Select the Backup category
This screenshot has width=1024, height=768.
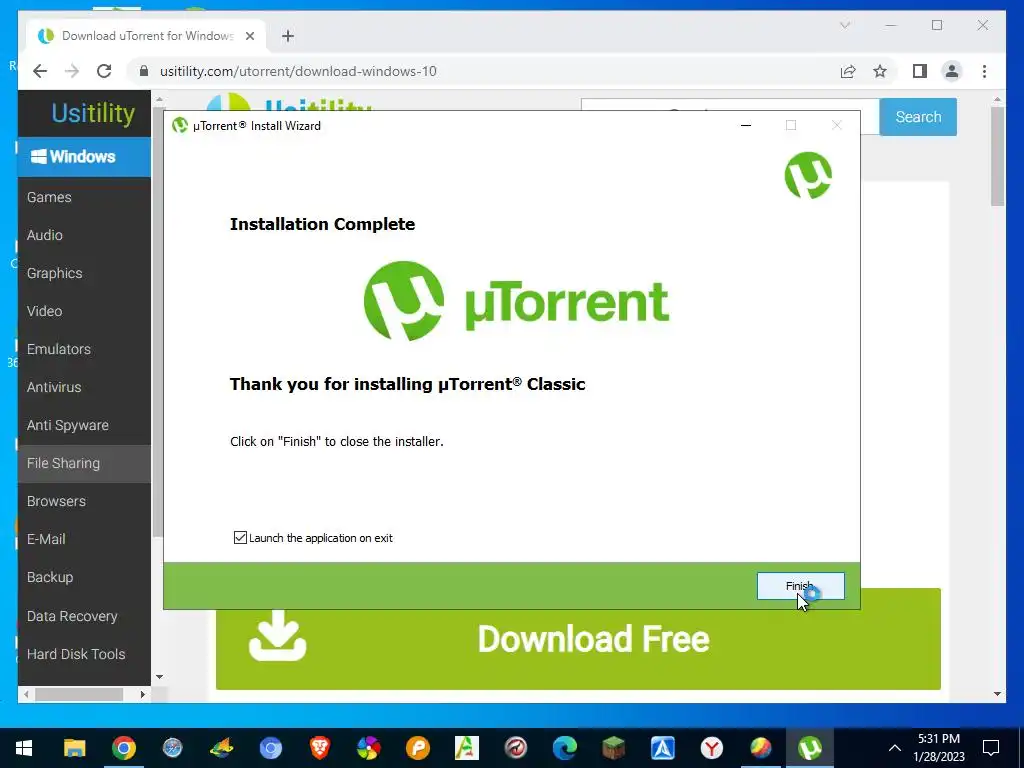click(x=84, y=577)
